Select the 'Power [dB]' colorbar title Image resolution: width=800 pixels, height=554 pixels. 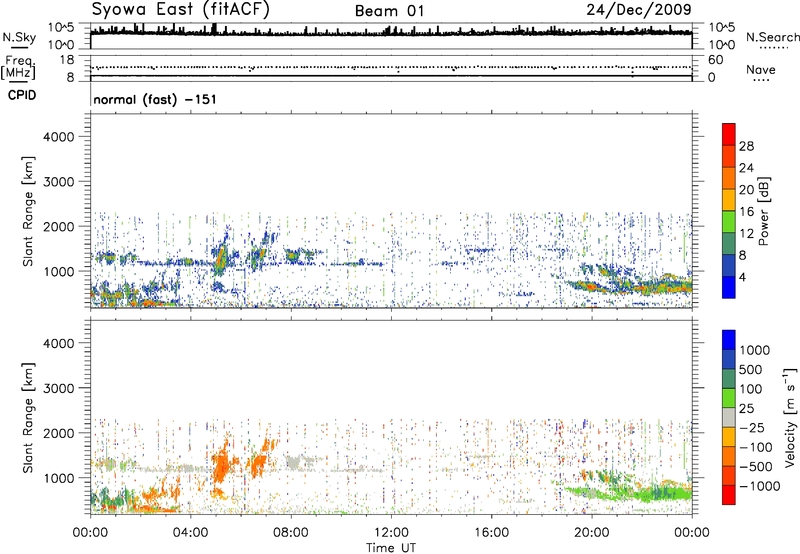[x=764, y=211]
